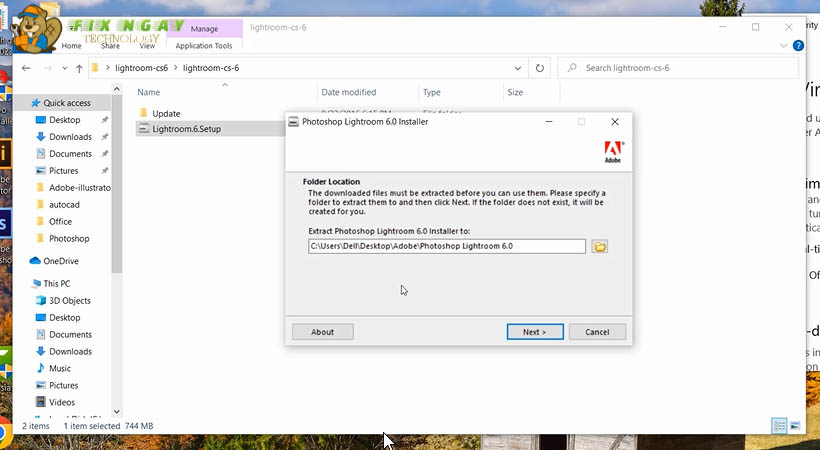Switch to details view layout icon
The image size is (820, 450).
[x=778, y=426]
